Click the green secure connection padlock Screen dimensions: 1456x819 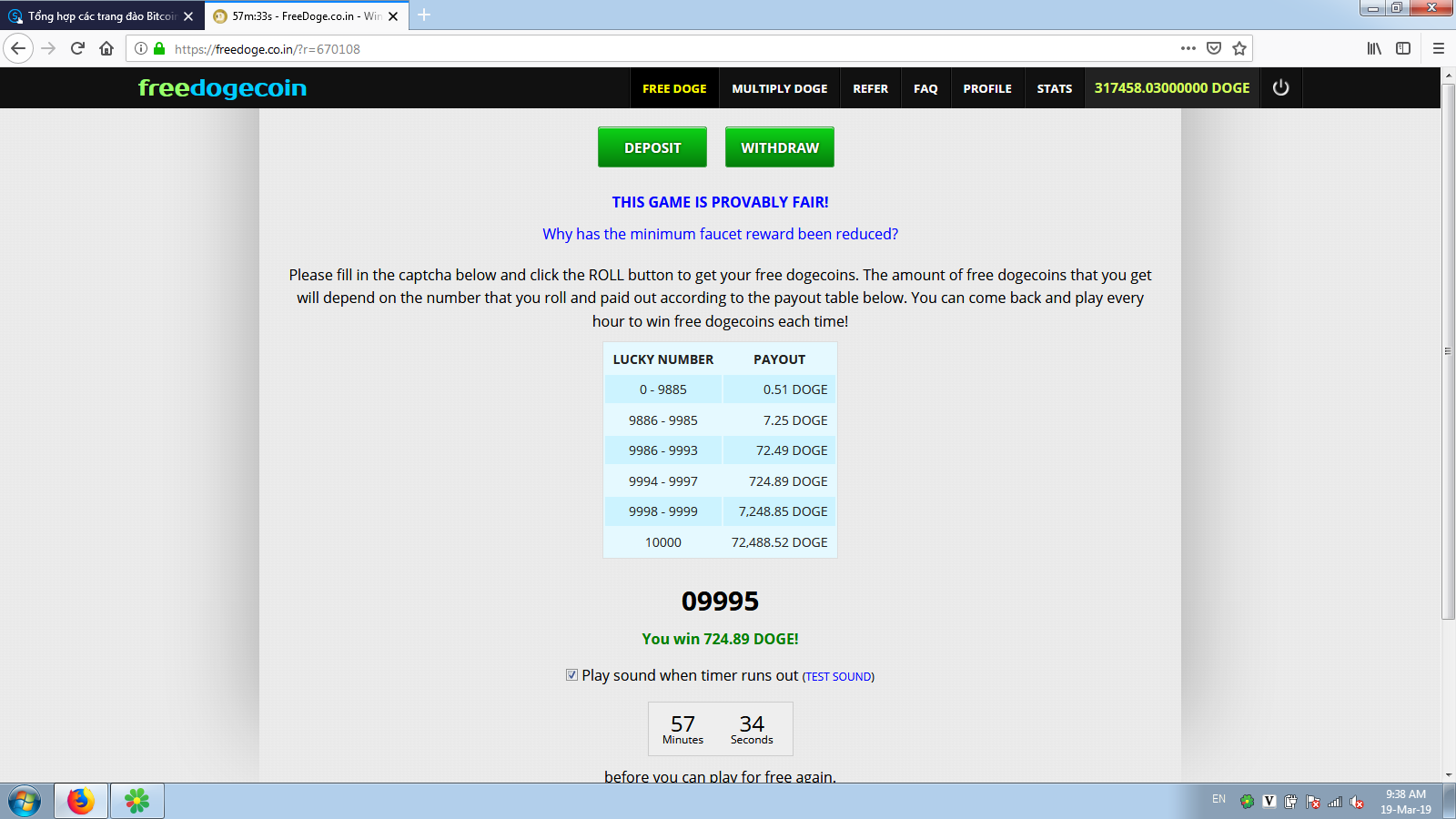coord(159,48)
